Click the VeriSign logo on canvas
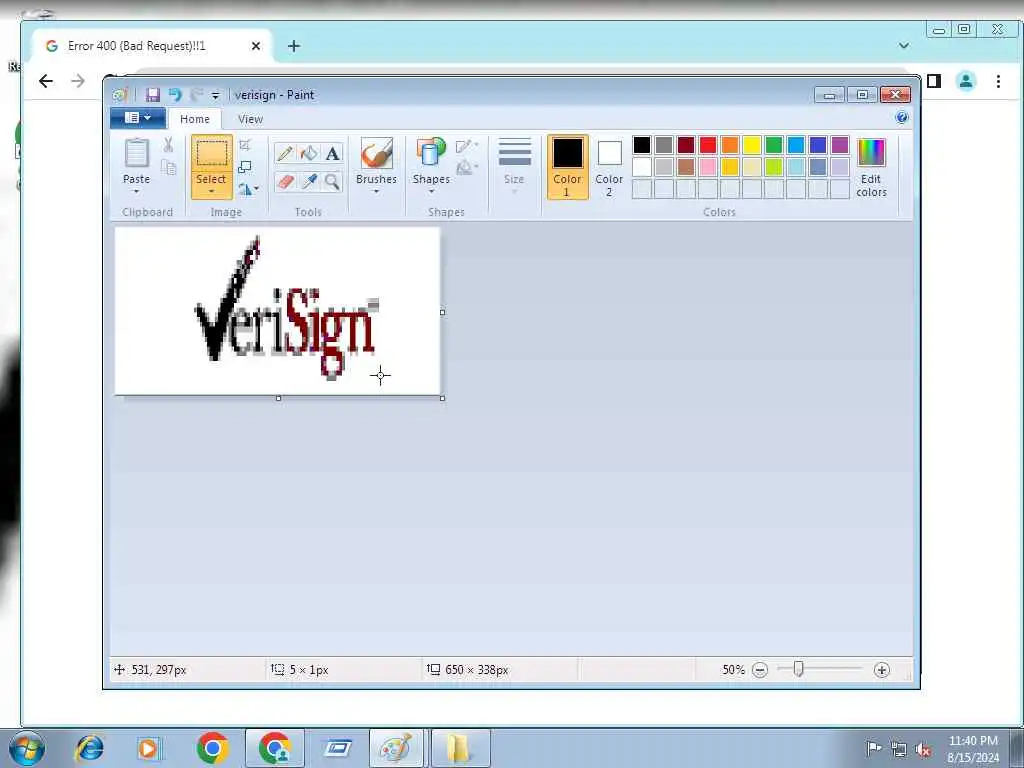Image resolution: width=1024 pixels, height=768 pixels. (x=286, y=309)
